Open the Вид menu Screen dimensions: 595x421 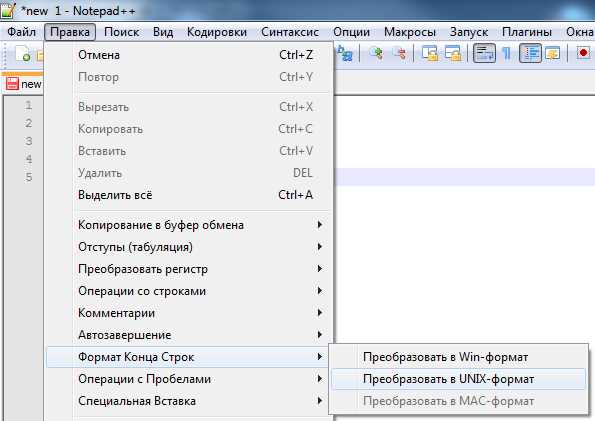pos(163,32)
